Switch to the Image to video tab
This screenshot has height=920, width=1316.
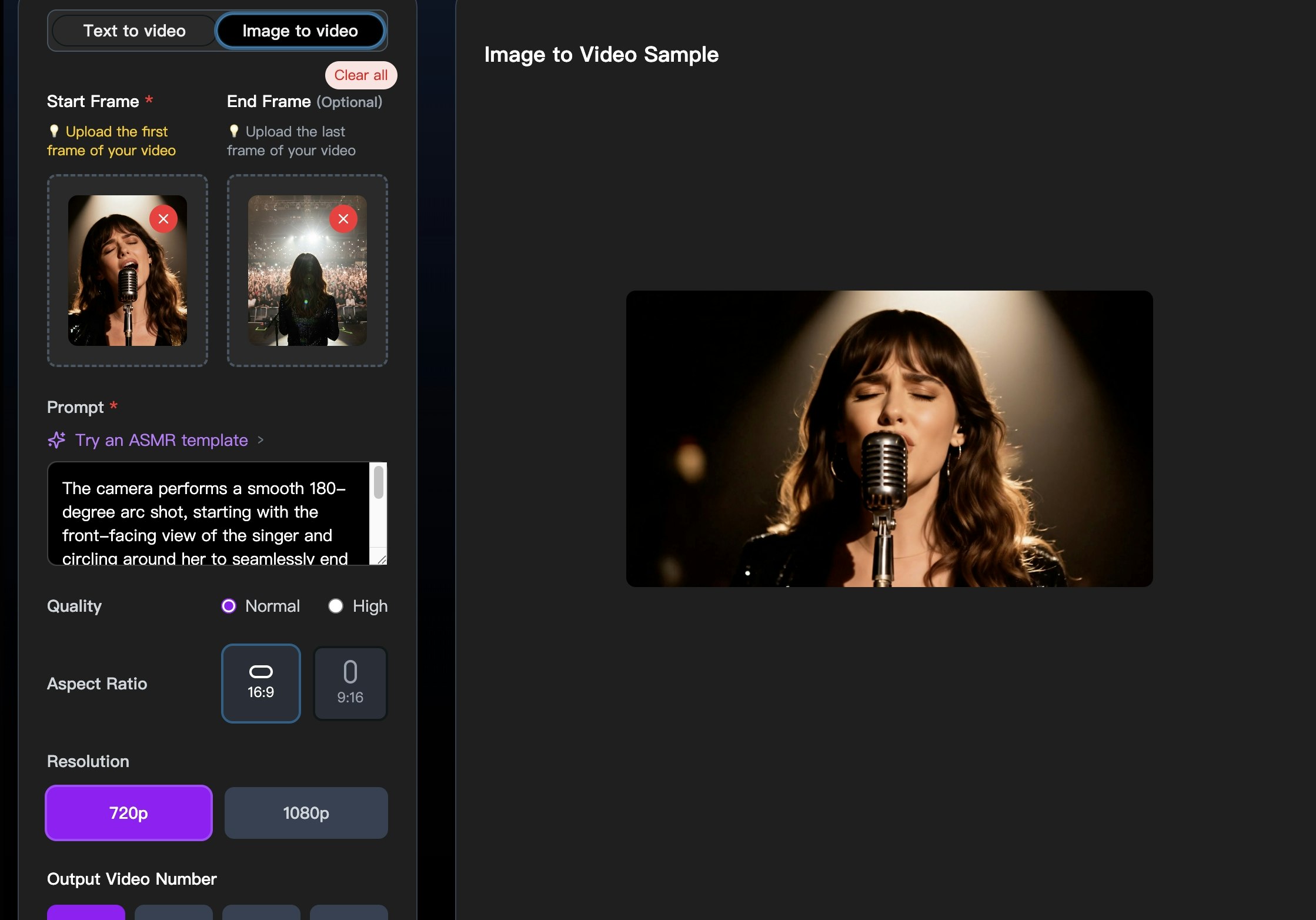click(300, 31)
